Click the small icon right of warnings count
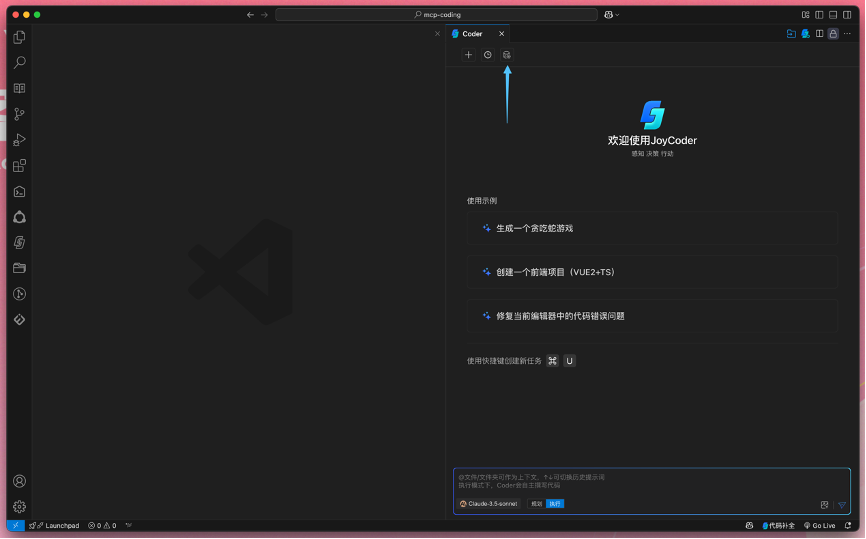The height and width of the screenshot is (539, 866). [x=129, y=526]
